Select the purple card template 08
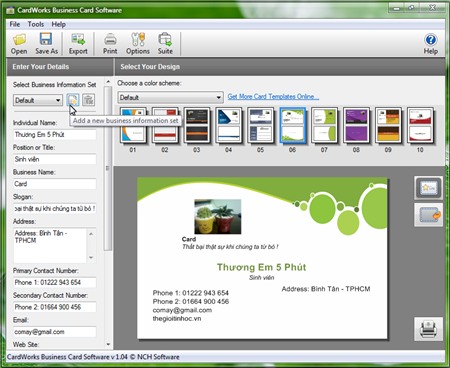Viewport: 450px width, 368px height. (356, 125)
